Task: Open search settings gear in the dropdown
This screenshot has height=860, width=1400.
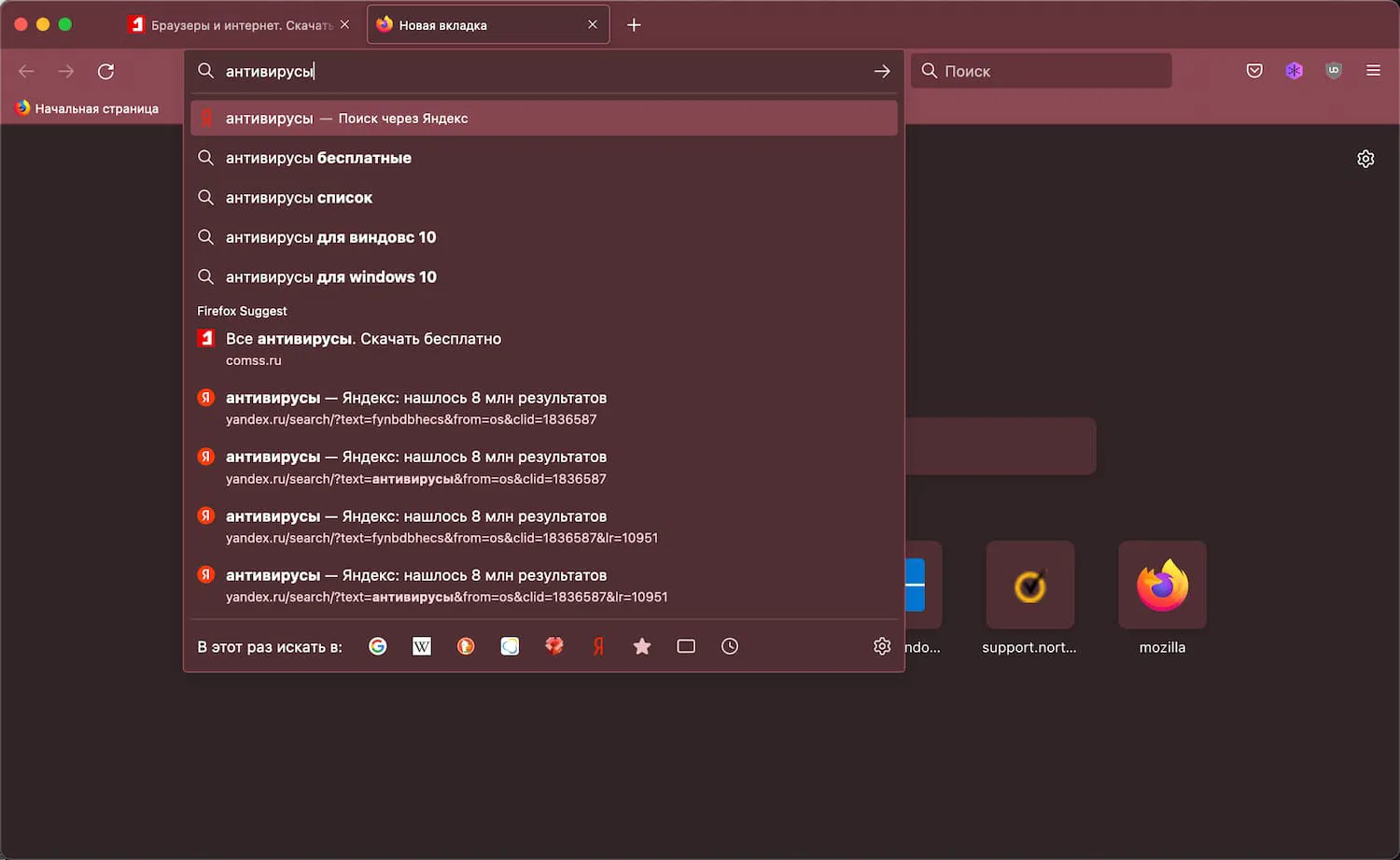Action: [x=882, y=646]
